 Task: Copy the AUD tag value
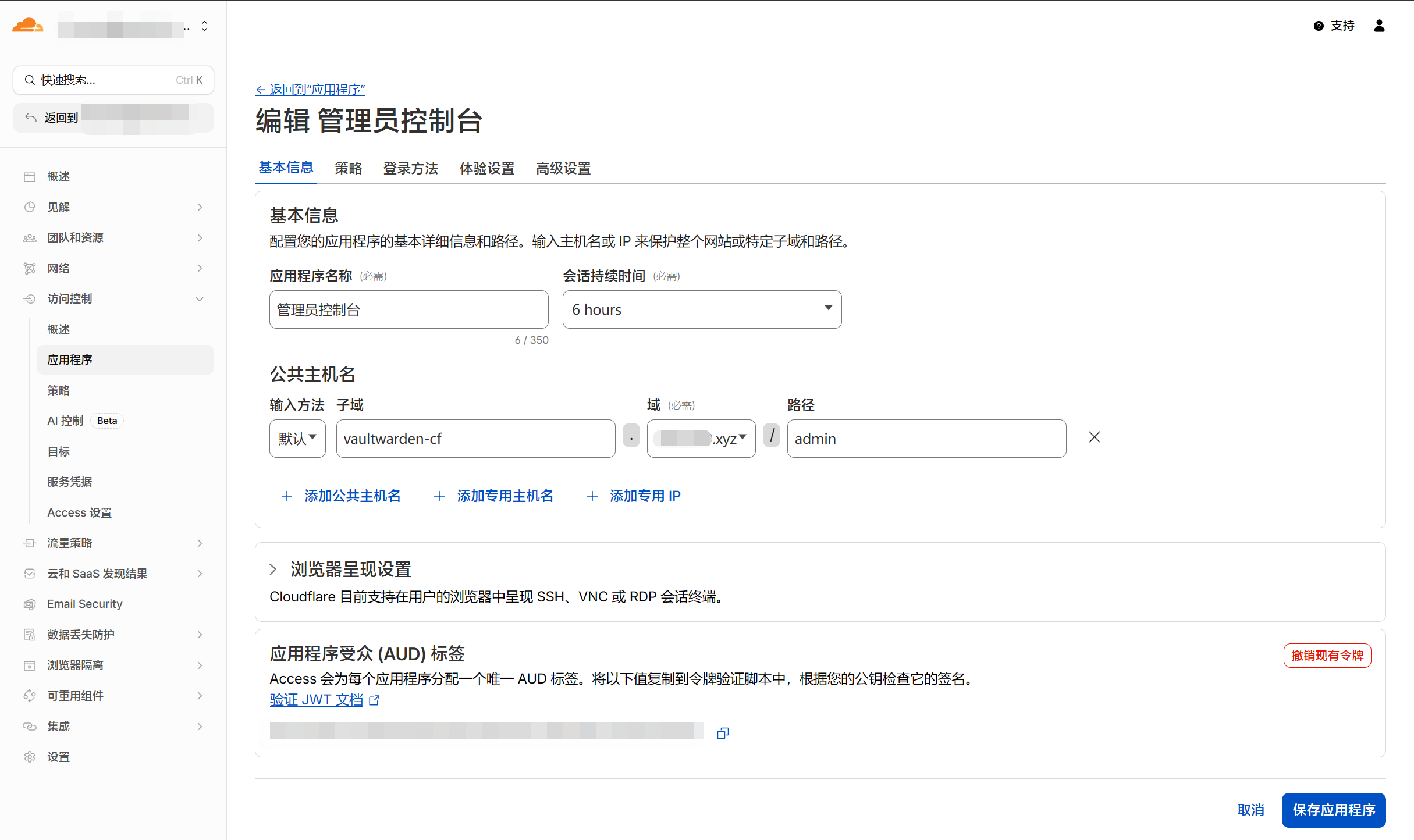tap(723, 733)
